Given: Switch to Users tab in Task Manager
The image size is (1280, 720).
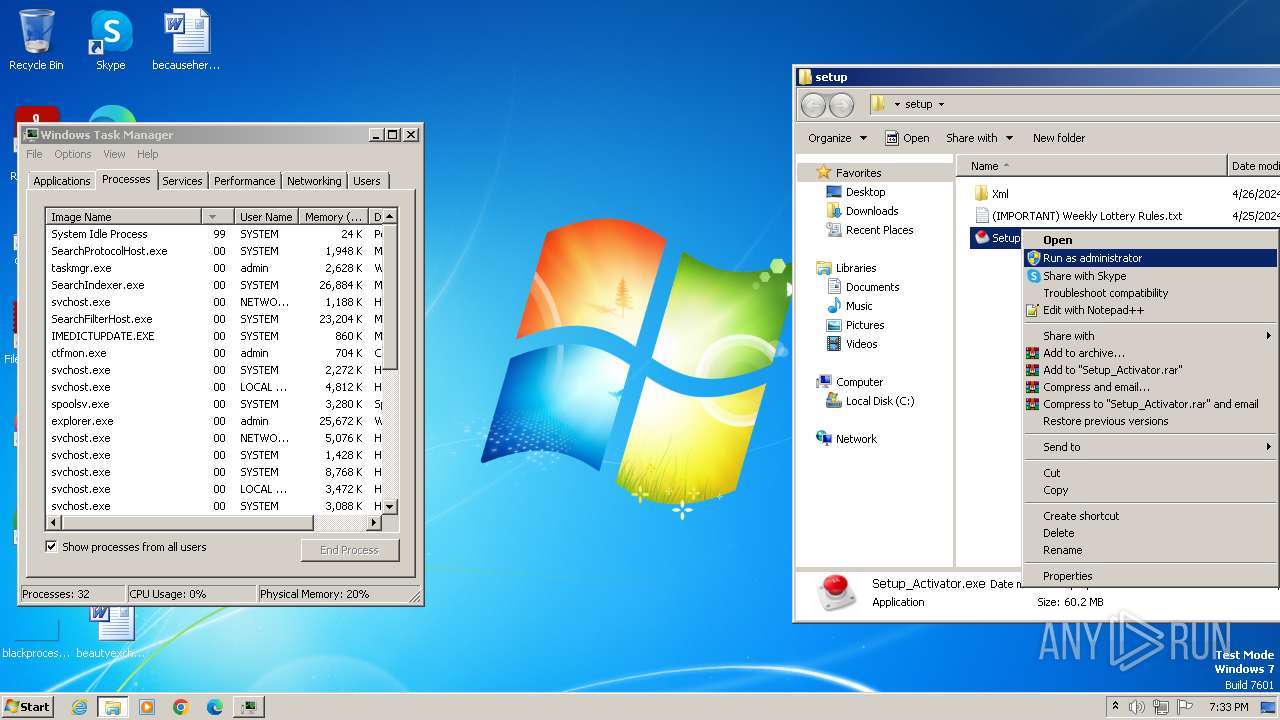Looking at the screenshot, I should click(367, 181).
